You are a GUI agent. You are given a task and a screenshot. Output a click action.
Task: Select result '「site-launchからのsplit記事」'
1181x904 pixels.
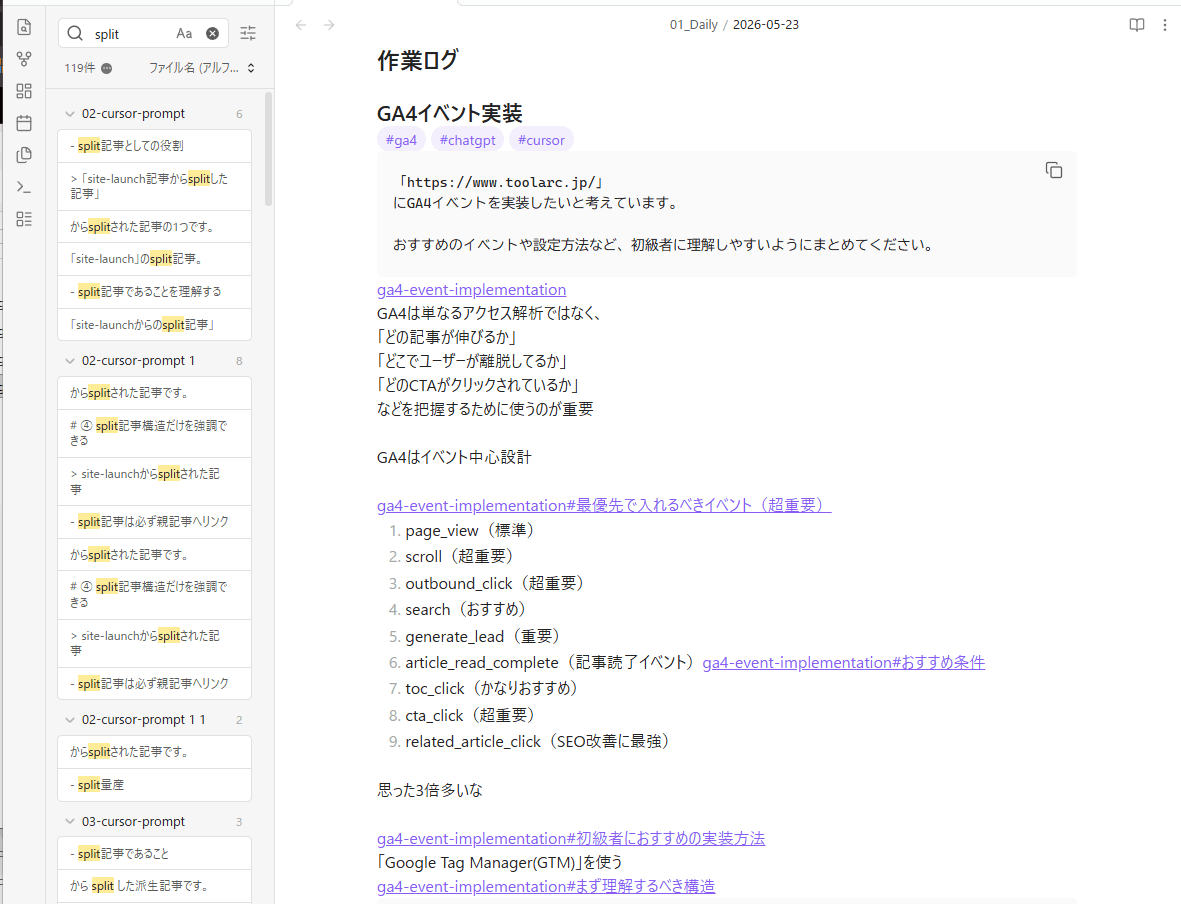pos(154,325)
